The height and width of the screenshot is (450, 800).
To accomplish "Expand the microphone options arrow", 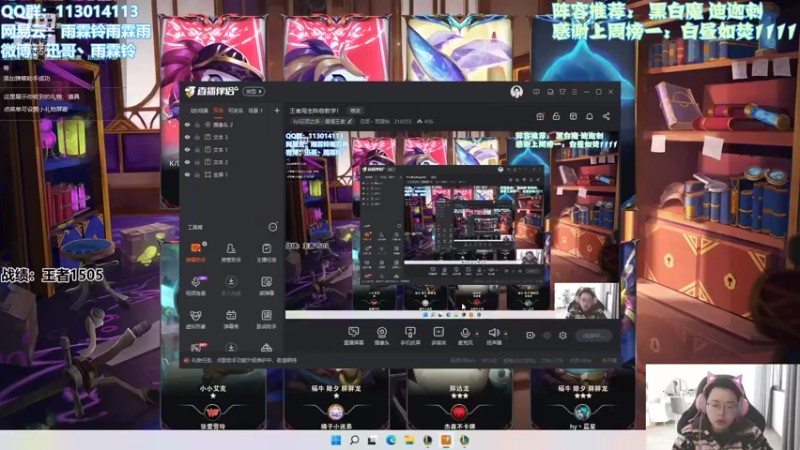I will (x=477, y=334).
